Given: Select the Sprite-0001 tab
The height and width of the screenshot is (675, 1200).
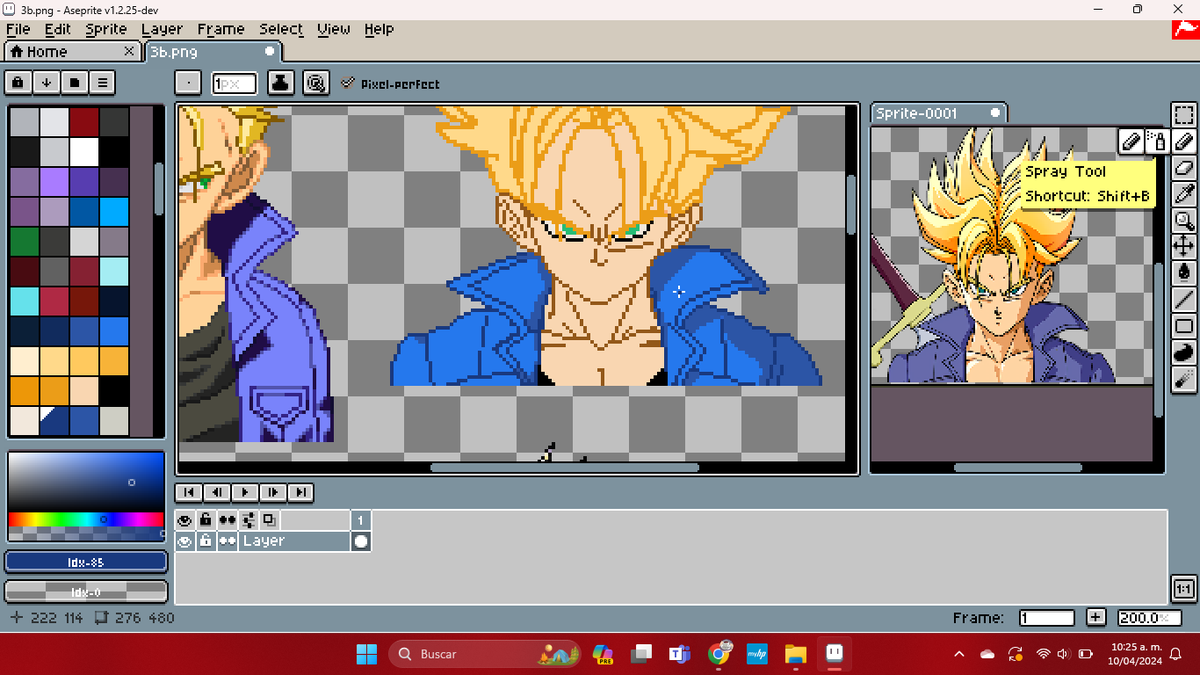Looking at the screenshot, I should click(x=939, y=113).
